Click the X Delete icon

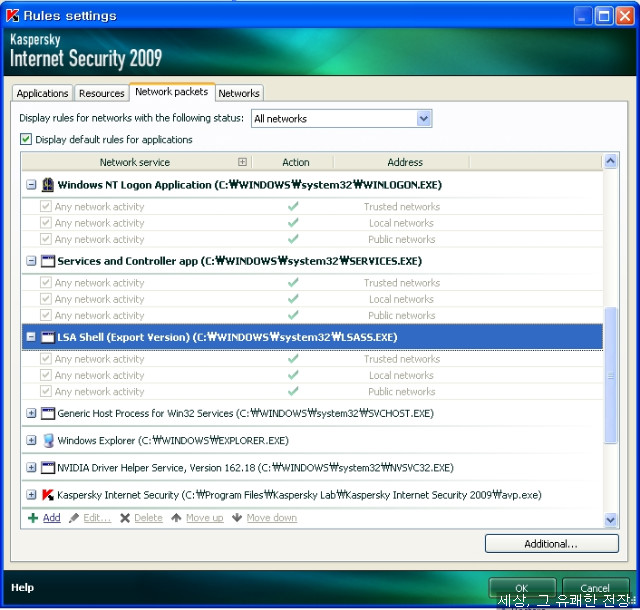click(125, 518)
